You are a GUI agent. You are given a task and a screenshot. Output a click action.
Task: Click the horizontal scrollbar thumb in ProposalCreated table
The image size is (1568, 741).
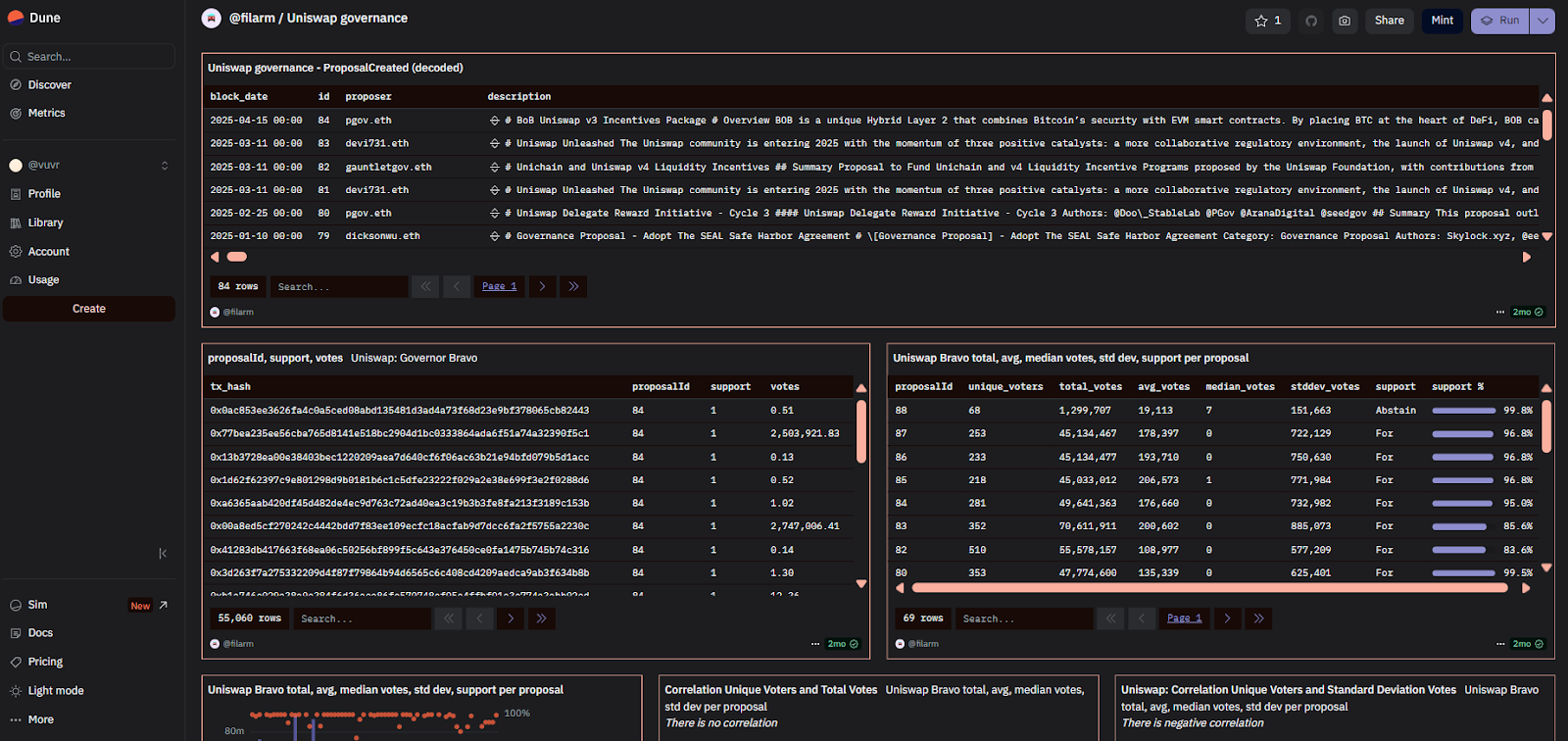237,258
